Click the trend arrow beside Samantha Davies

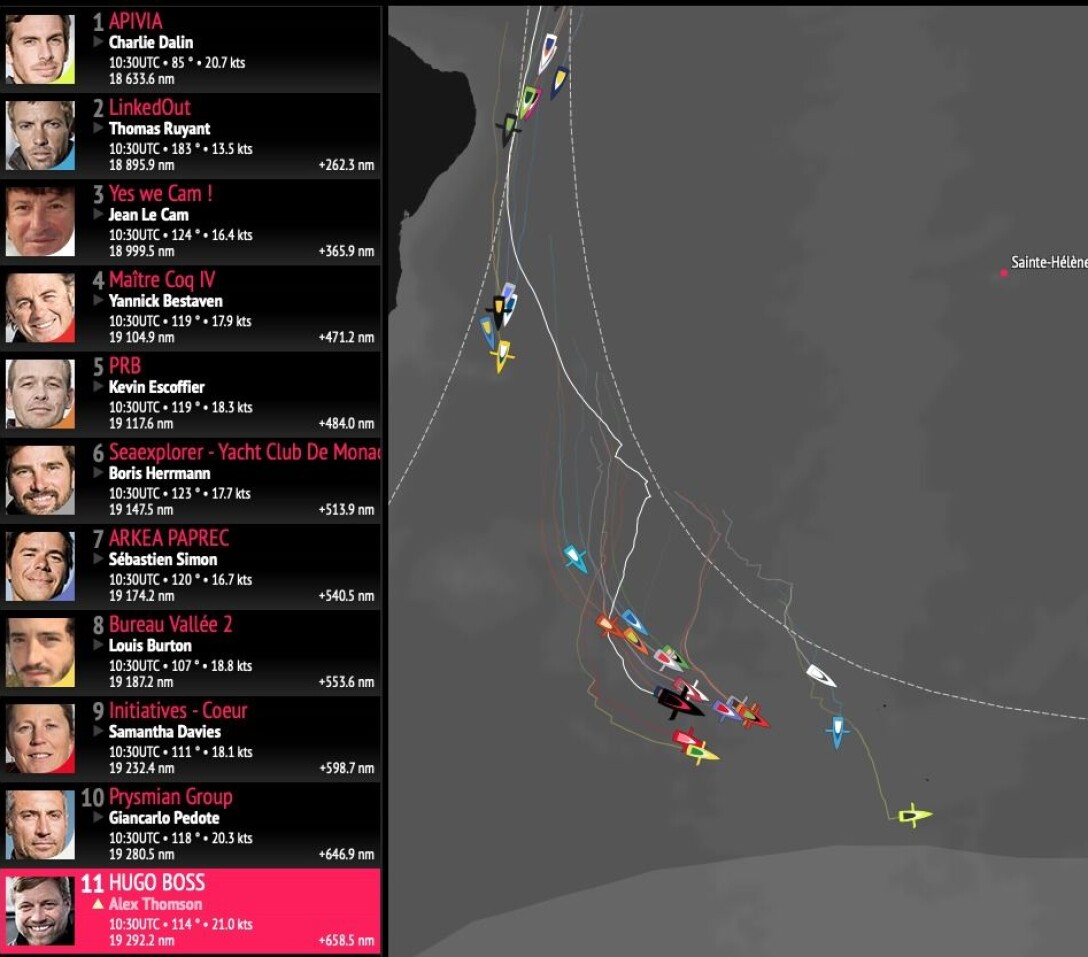coord(99,731)
